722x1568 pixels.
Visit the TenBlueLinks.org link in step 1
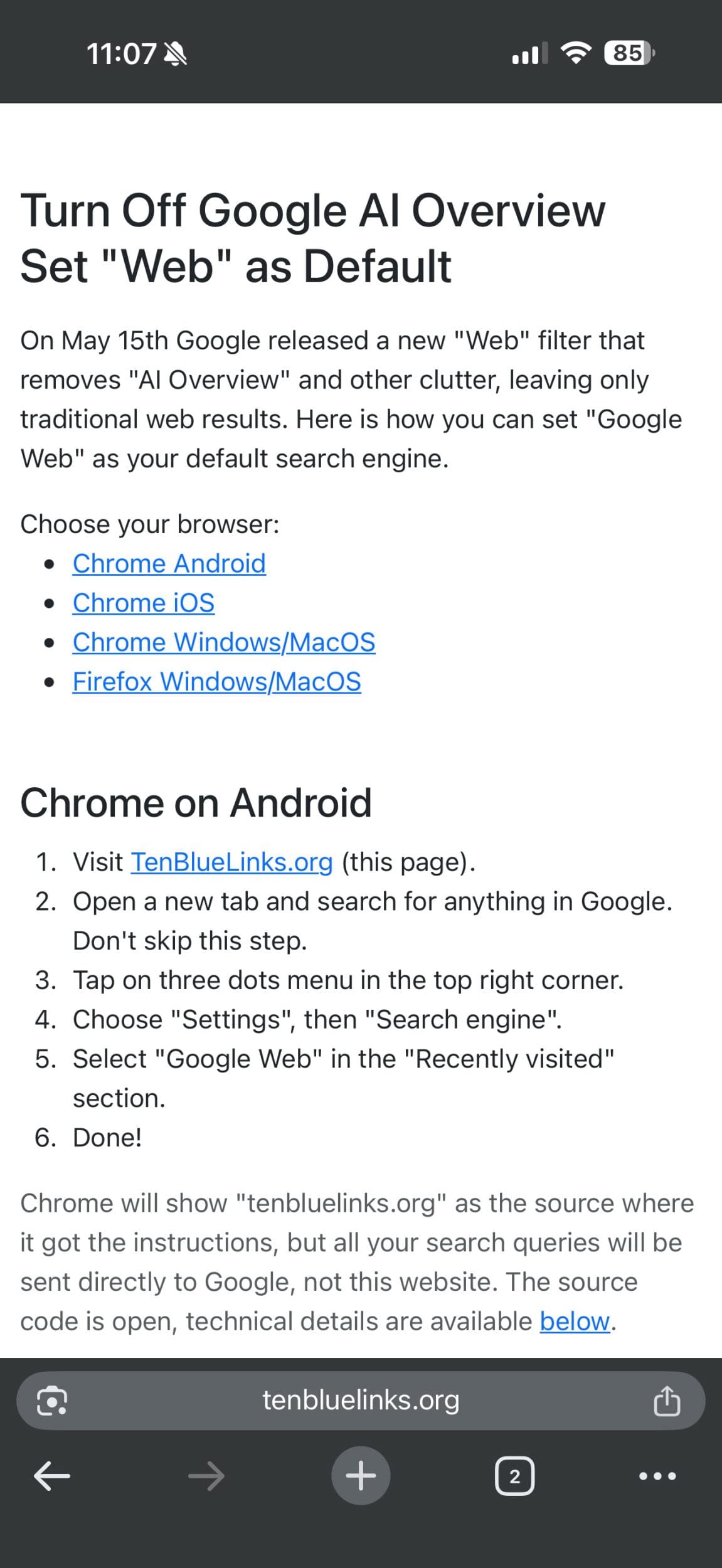coord(231,862)
